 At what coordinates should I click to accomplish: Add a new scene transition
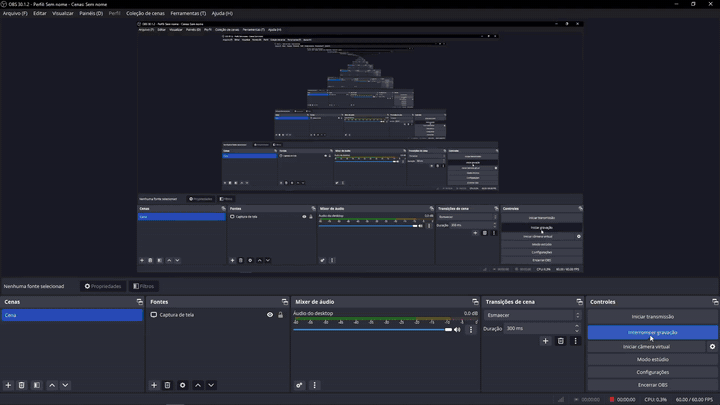546,341
